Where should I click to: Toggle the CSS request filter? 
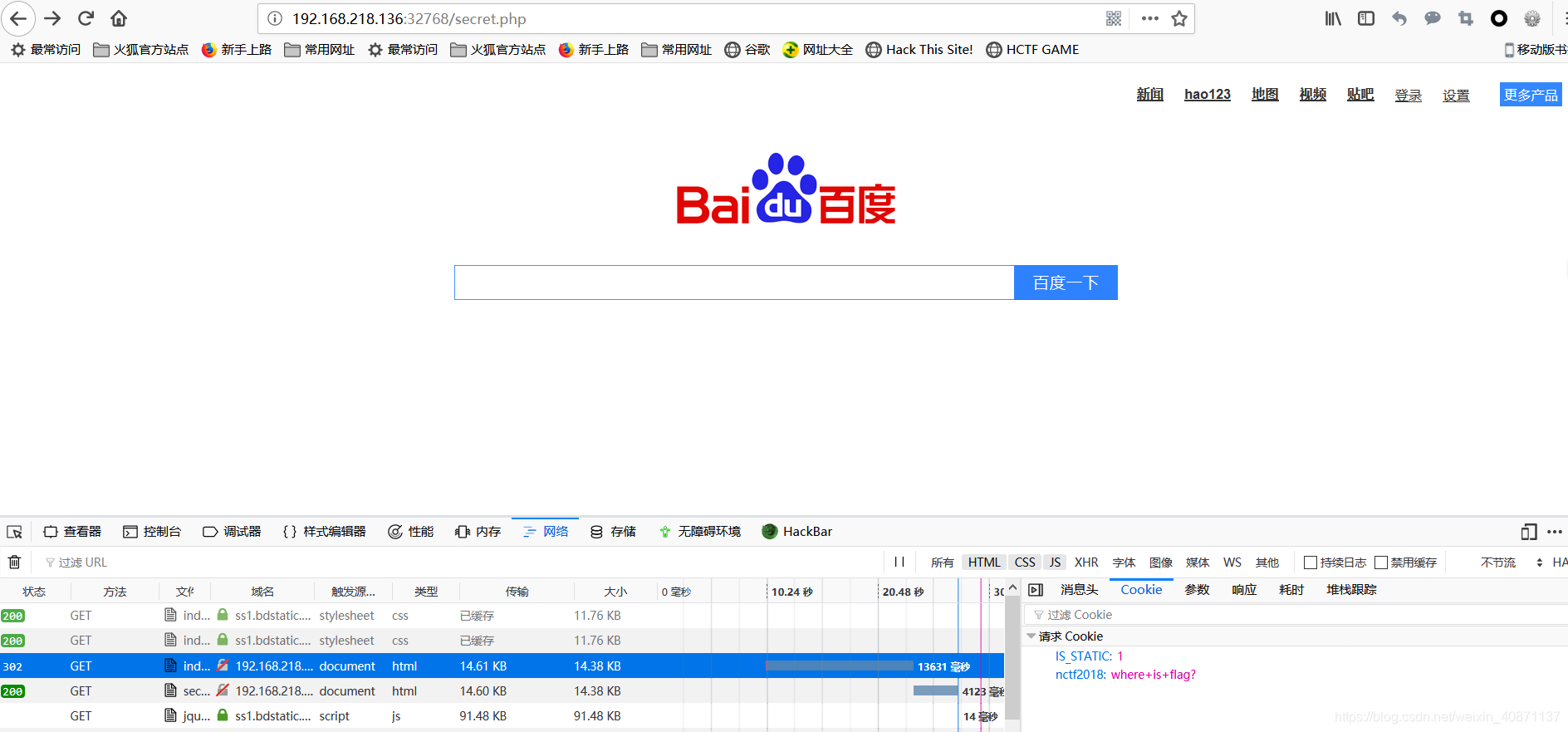[1025, 563]
